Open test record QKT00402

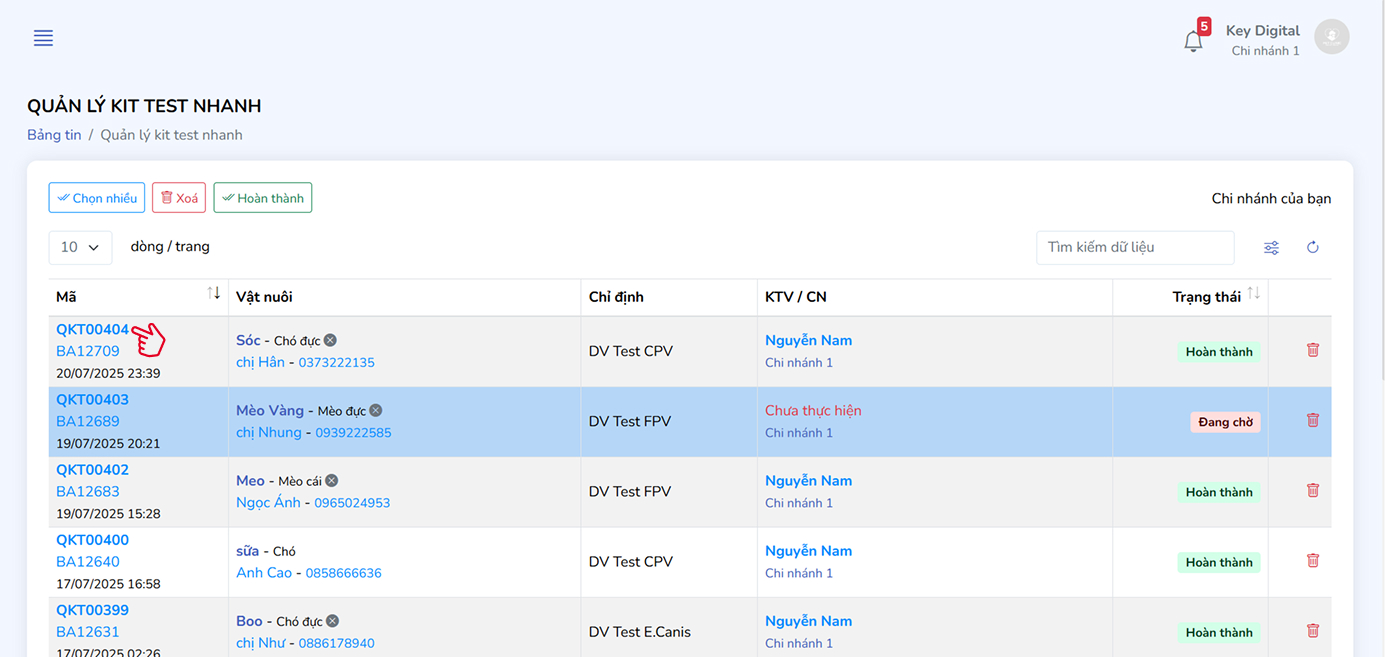tap(92, 470)
